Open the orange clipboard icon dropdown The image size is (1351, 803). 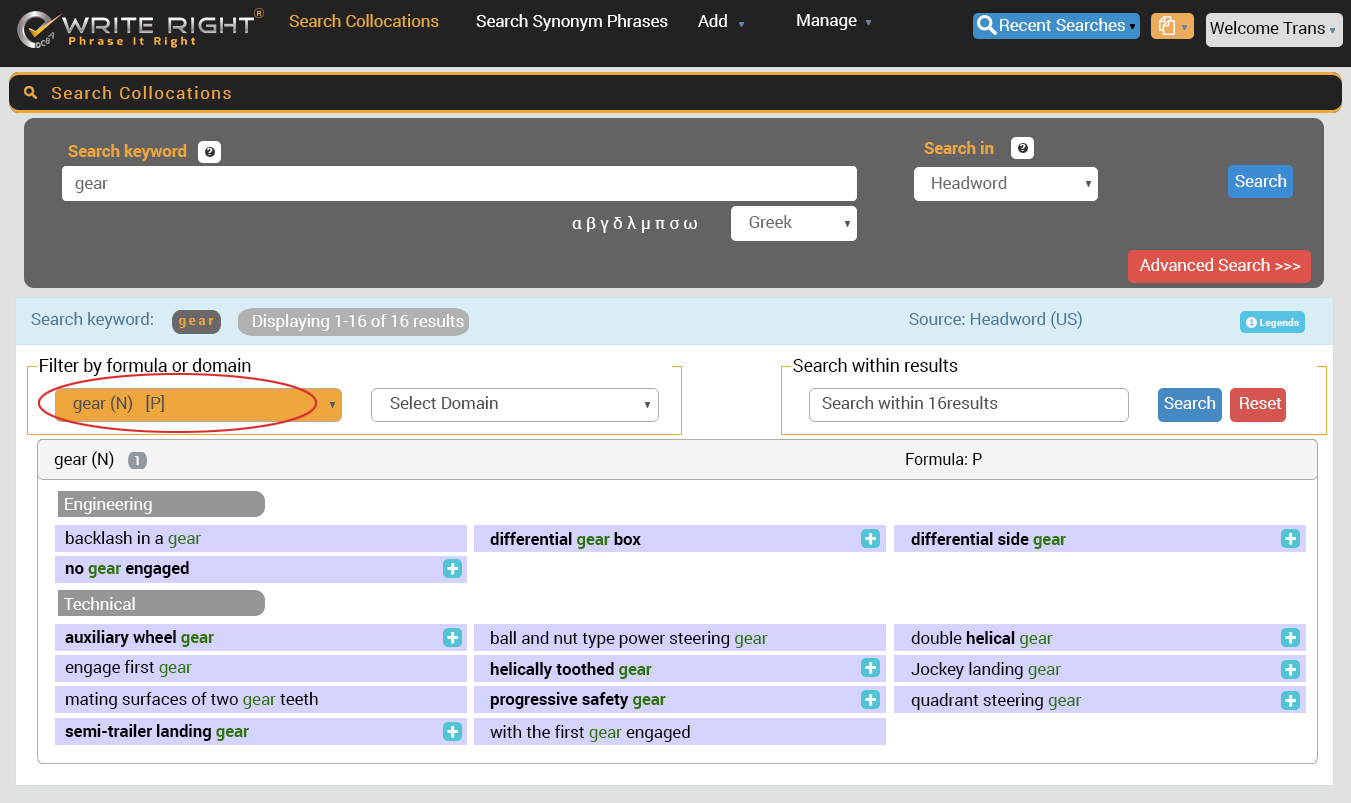[x=1171, y=27]
